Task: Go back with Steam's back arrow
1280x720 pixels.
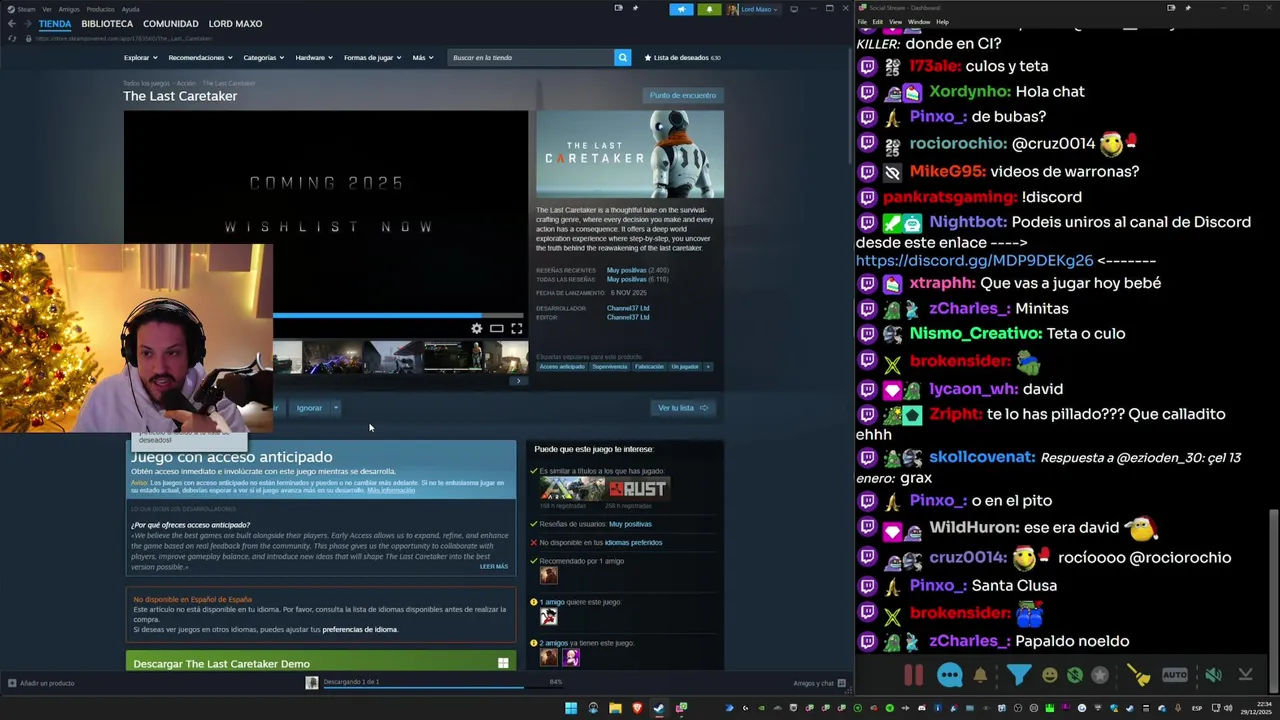Action: click(x=11, y=23)
